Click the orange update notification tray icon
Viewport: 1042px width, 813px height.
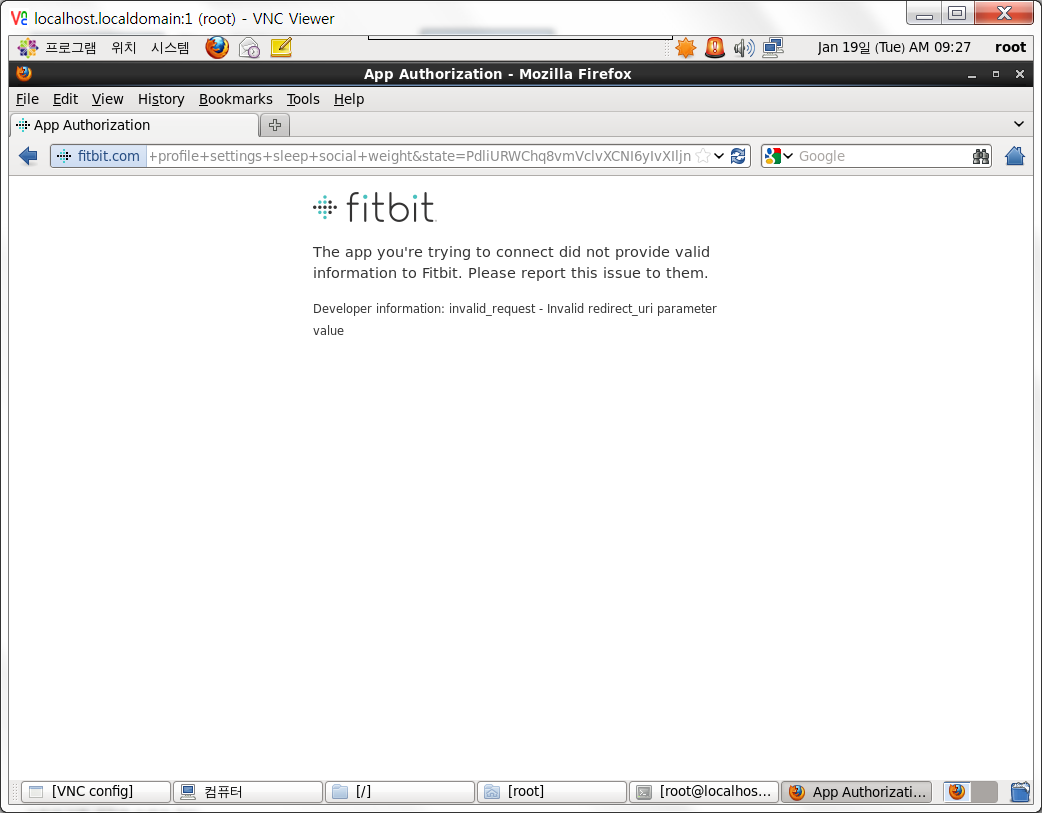[x=685, y=48]
